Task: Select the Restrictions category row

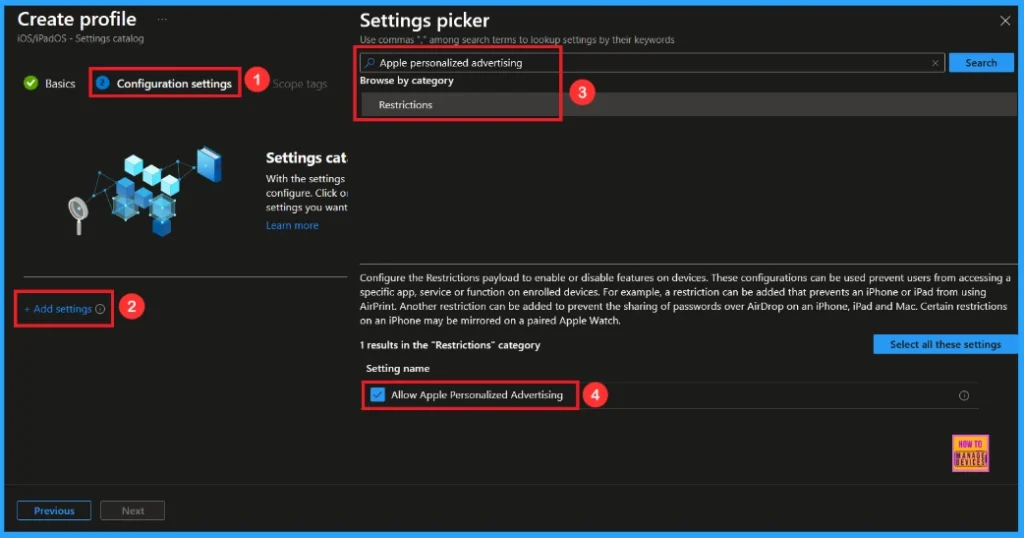Action: click(x=688, y=104)
